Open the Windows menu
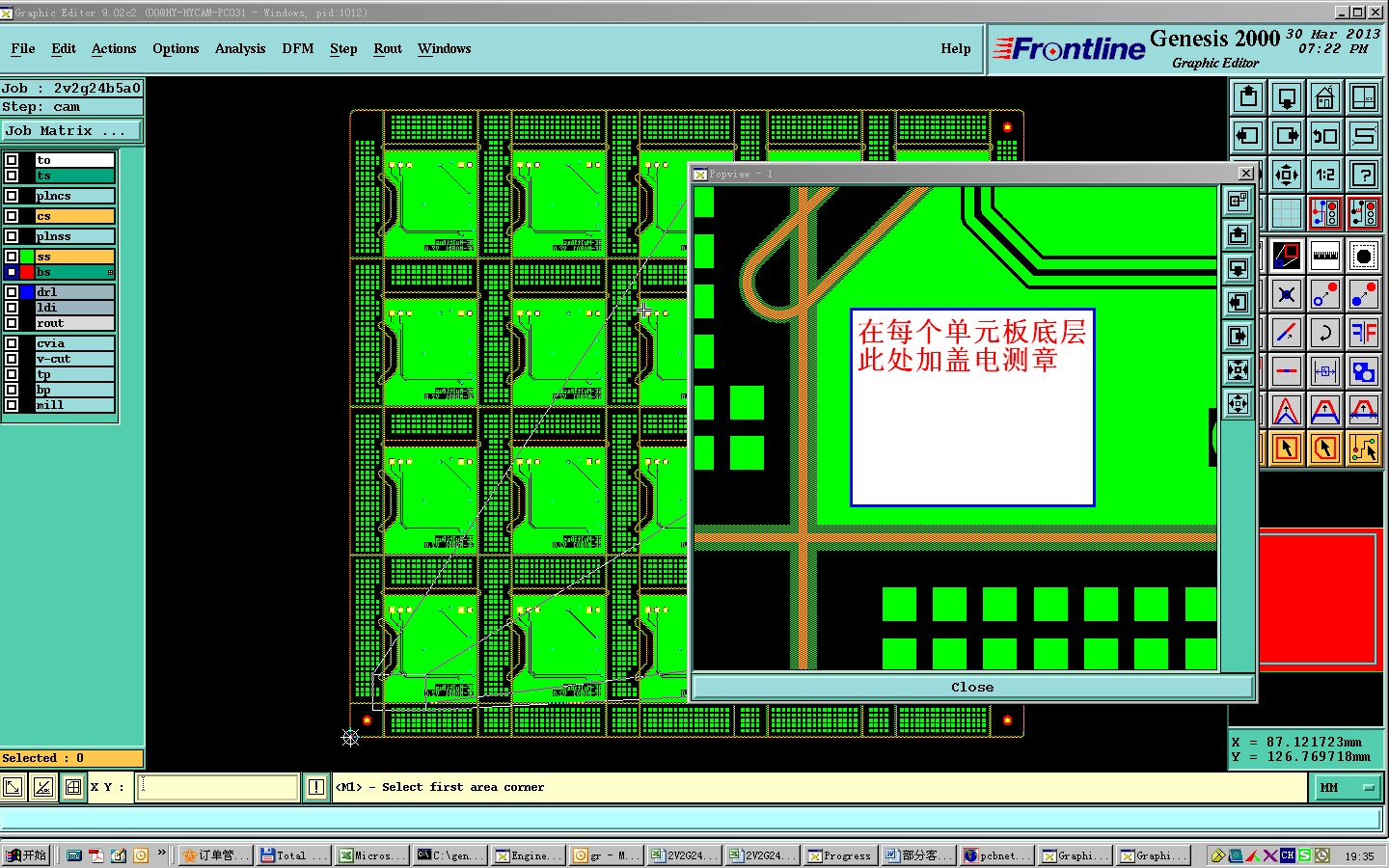1389x868 pixels. 445,49
